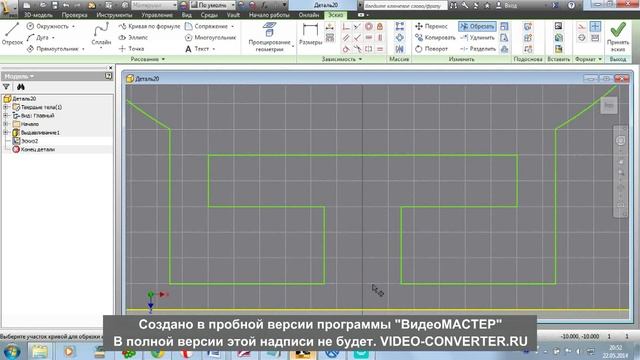This screenshot has height=360, width=640.
Task: Select the Дуга arc tool
Action: click(x=38, y=38)
